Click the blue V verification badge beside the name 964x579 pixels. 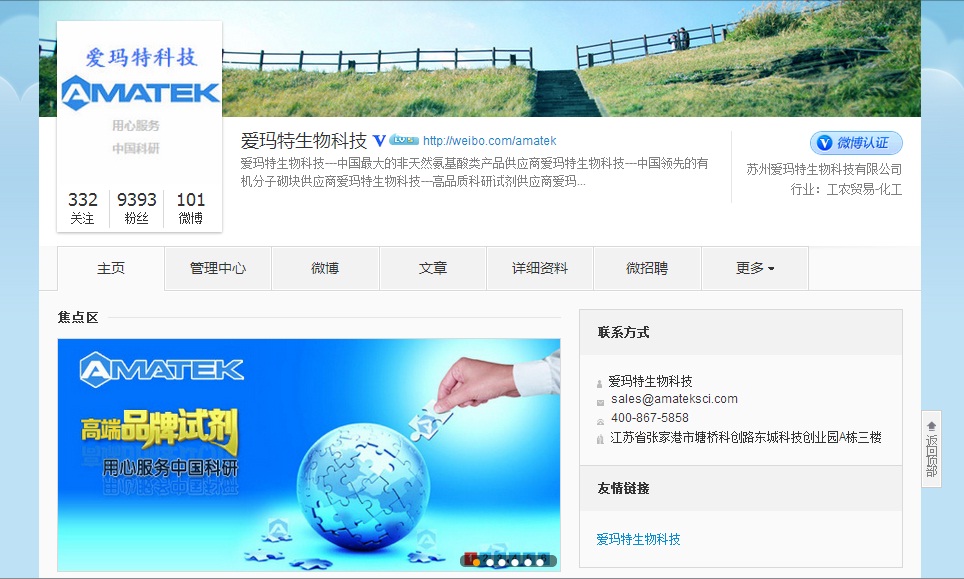coord(380,141)
